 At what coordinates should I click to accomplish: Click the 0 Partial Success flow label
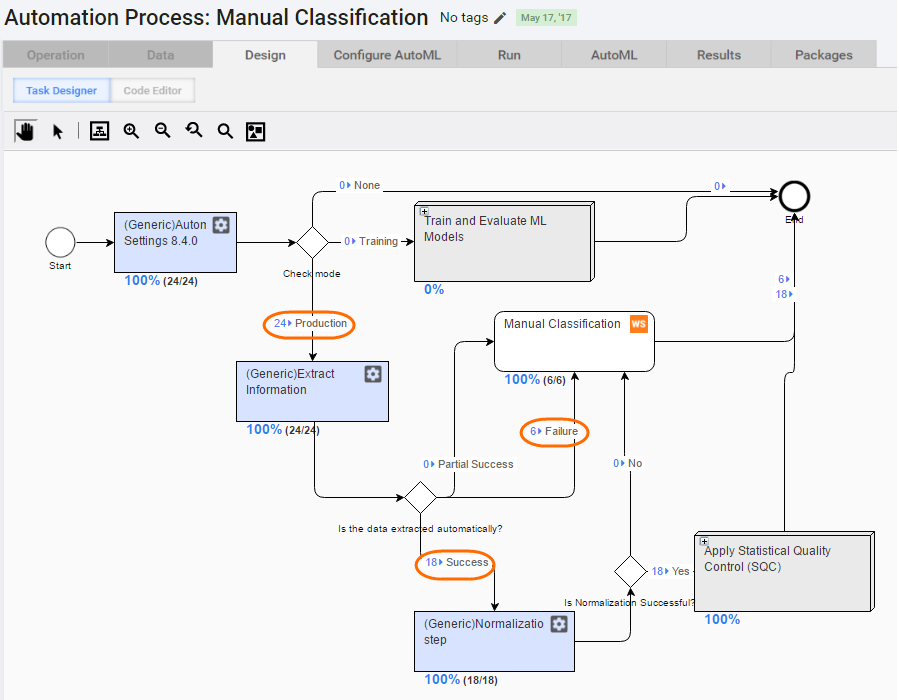468,464
